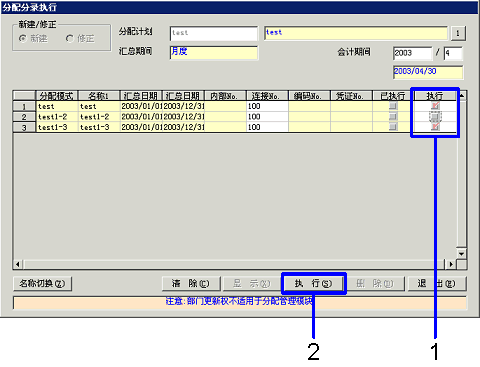Toggle 已执行 checkbox in row 3
The width and height of the screenshot is (480, 367).
tap(393, 127)
